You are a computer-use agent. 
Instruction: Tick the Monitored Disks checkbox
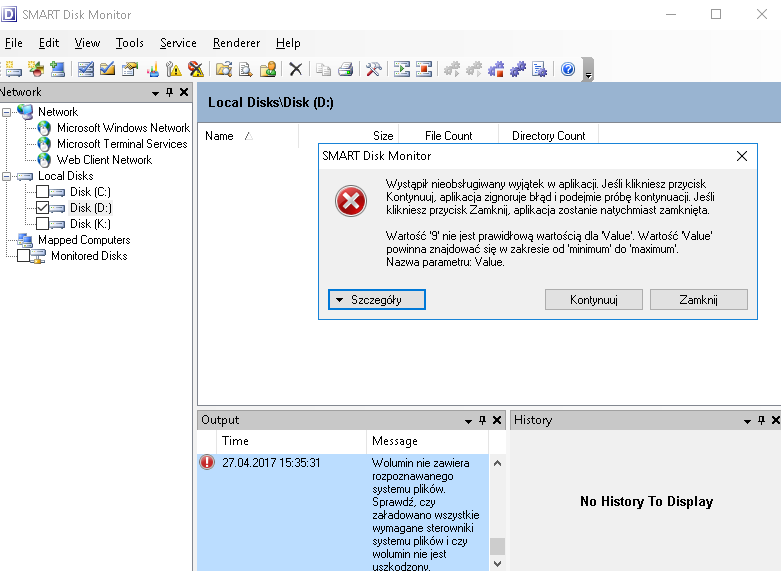23,256
